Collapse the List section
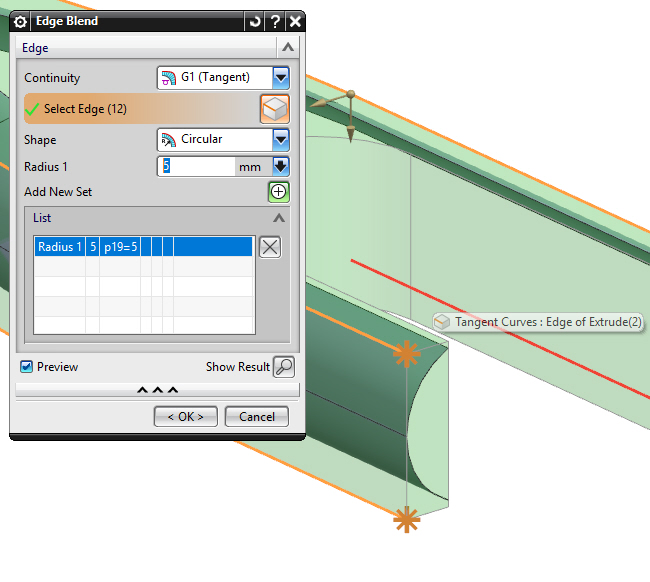This screenshot has width=650, height=582. [x=279, y=218]
